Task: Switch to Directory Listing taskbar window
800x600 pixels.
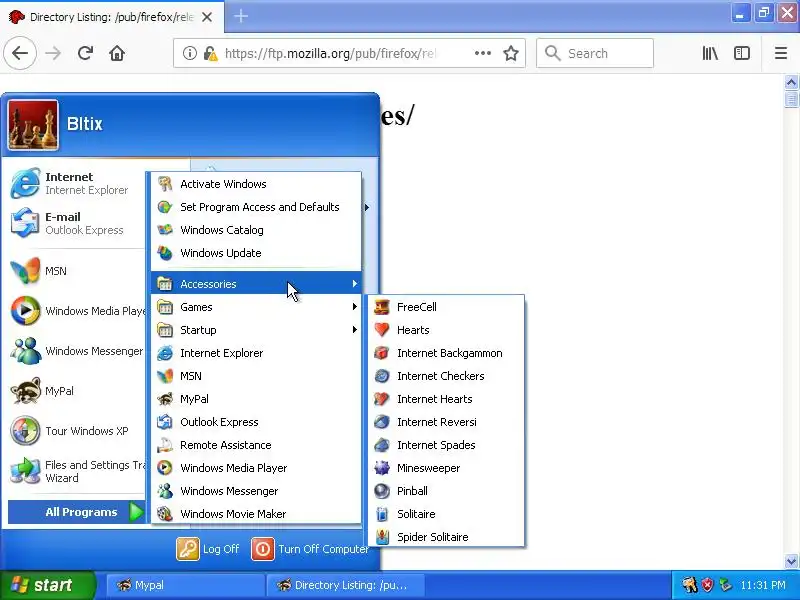Action: [x=345, y=585]
